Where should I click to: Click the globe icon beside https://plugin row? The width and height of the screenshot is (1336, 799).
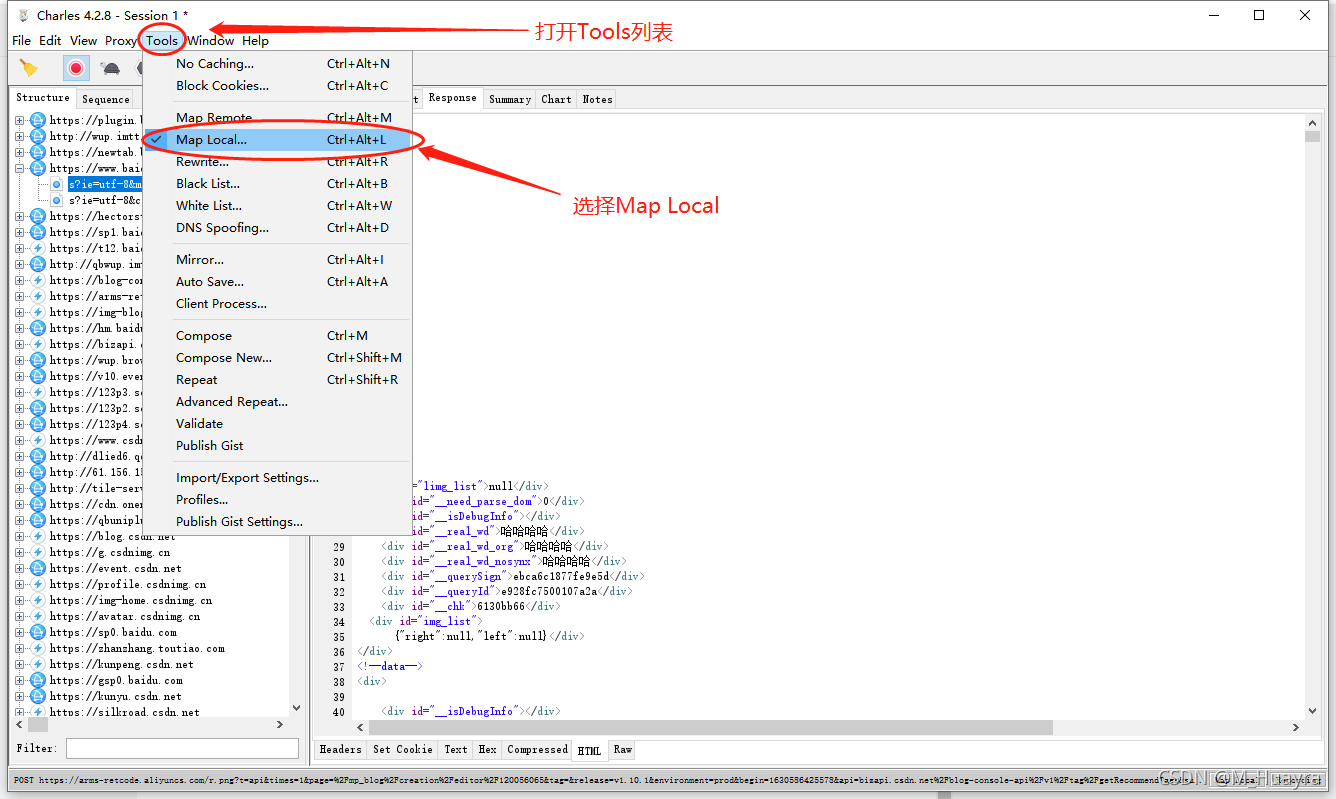coord(38,120)
